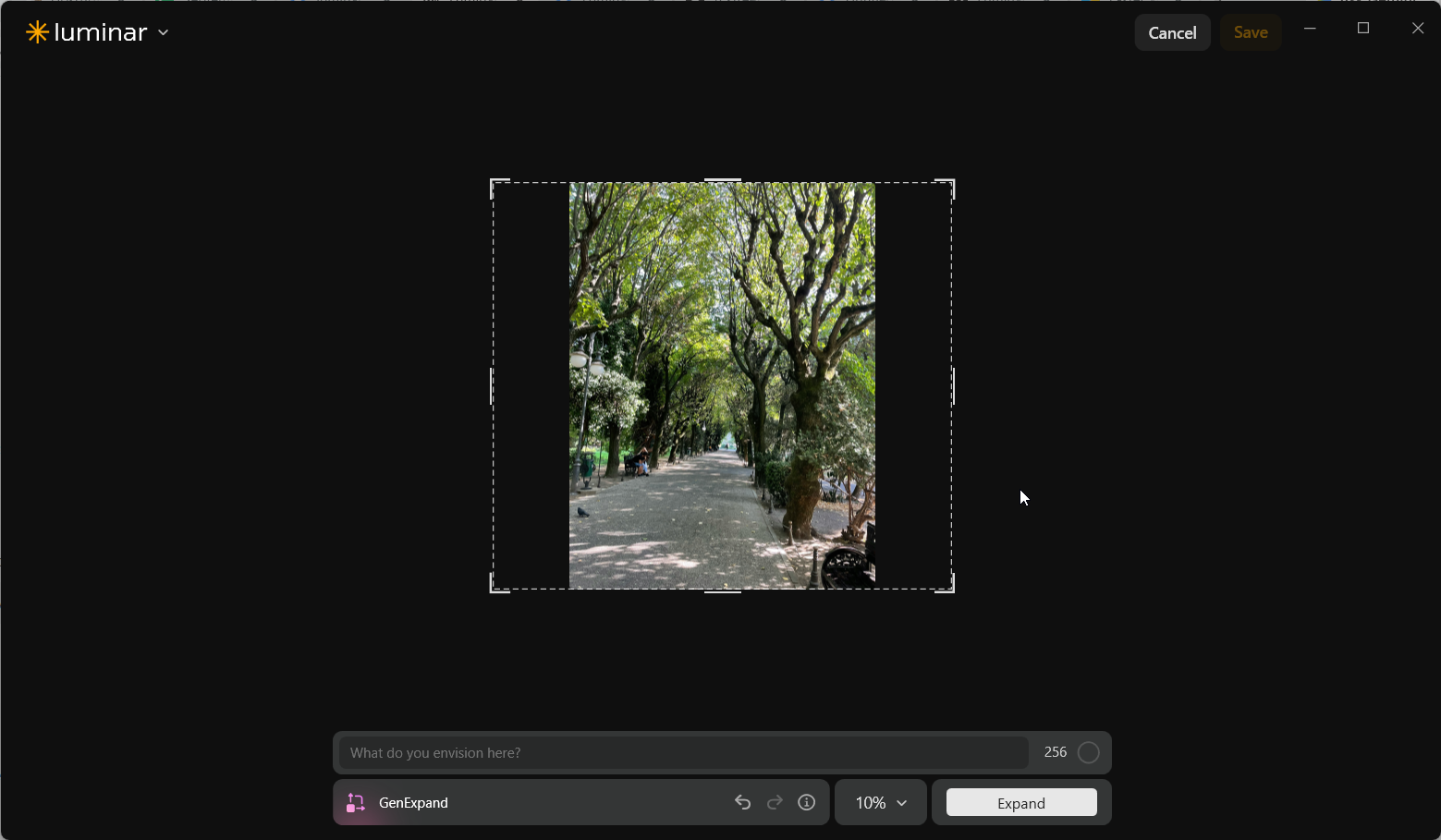Open the 10% expansion dropdown

click(881, 802)
